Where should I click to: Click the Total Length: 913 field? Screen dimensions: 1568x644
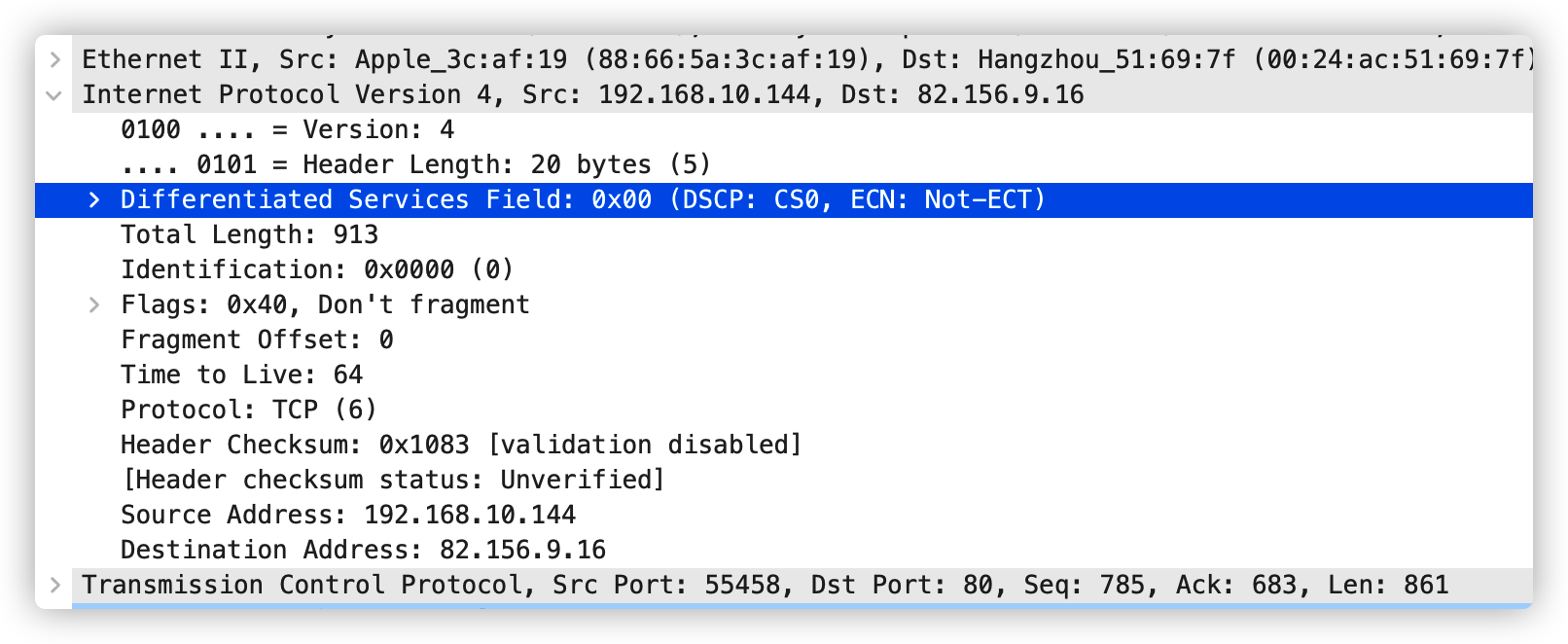(249, 234)
